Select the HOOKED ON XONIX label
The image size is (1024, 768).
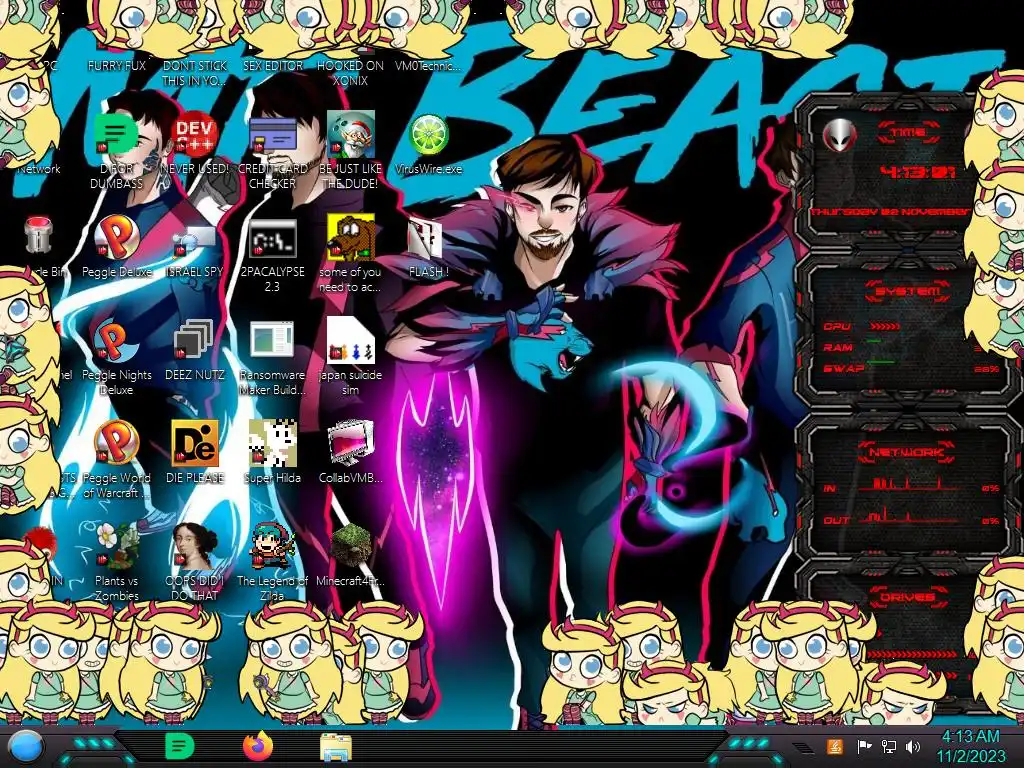click(351, 73)
